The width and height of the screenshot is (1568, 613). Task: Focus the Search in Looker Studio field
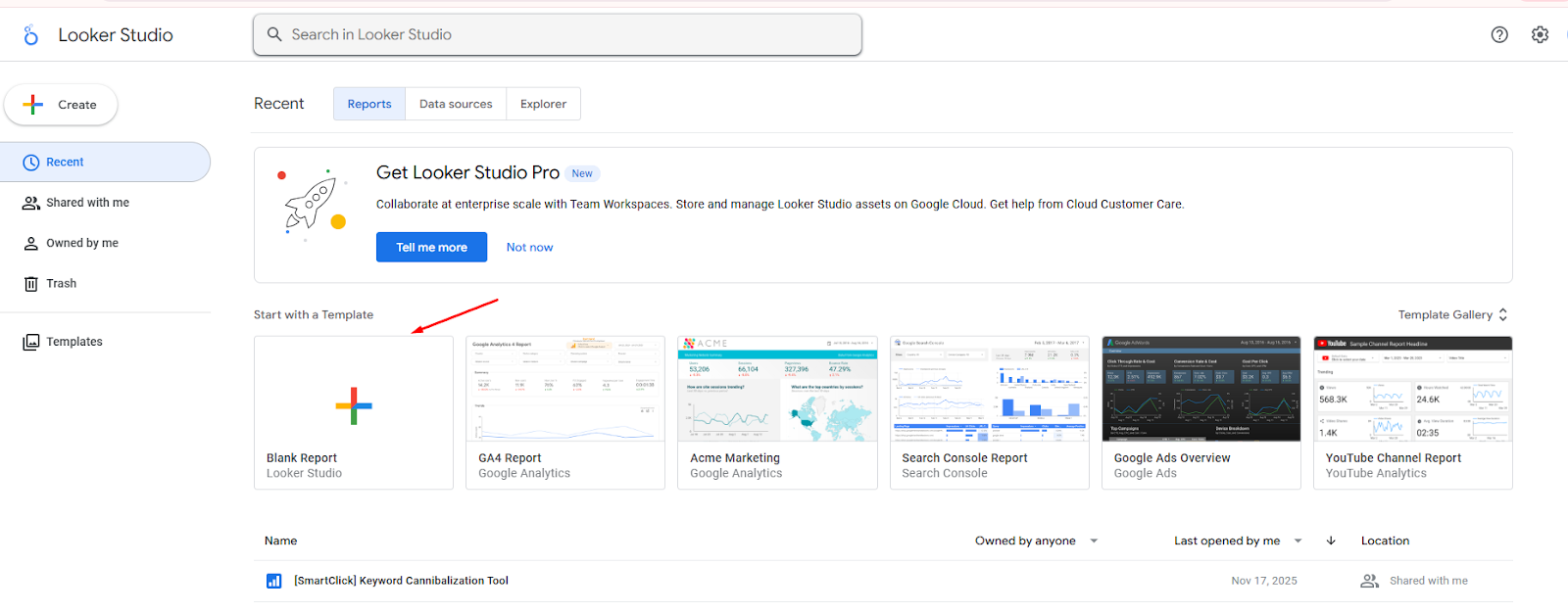pos(558,34)
